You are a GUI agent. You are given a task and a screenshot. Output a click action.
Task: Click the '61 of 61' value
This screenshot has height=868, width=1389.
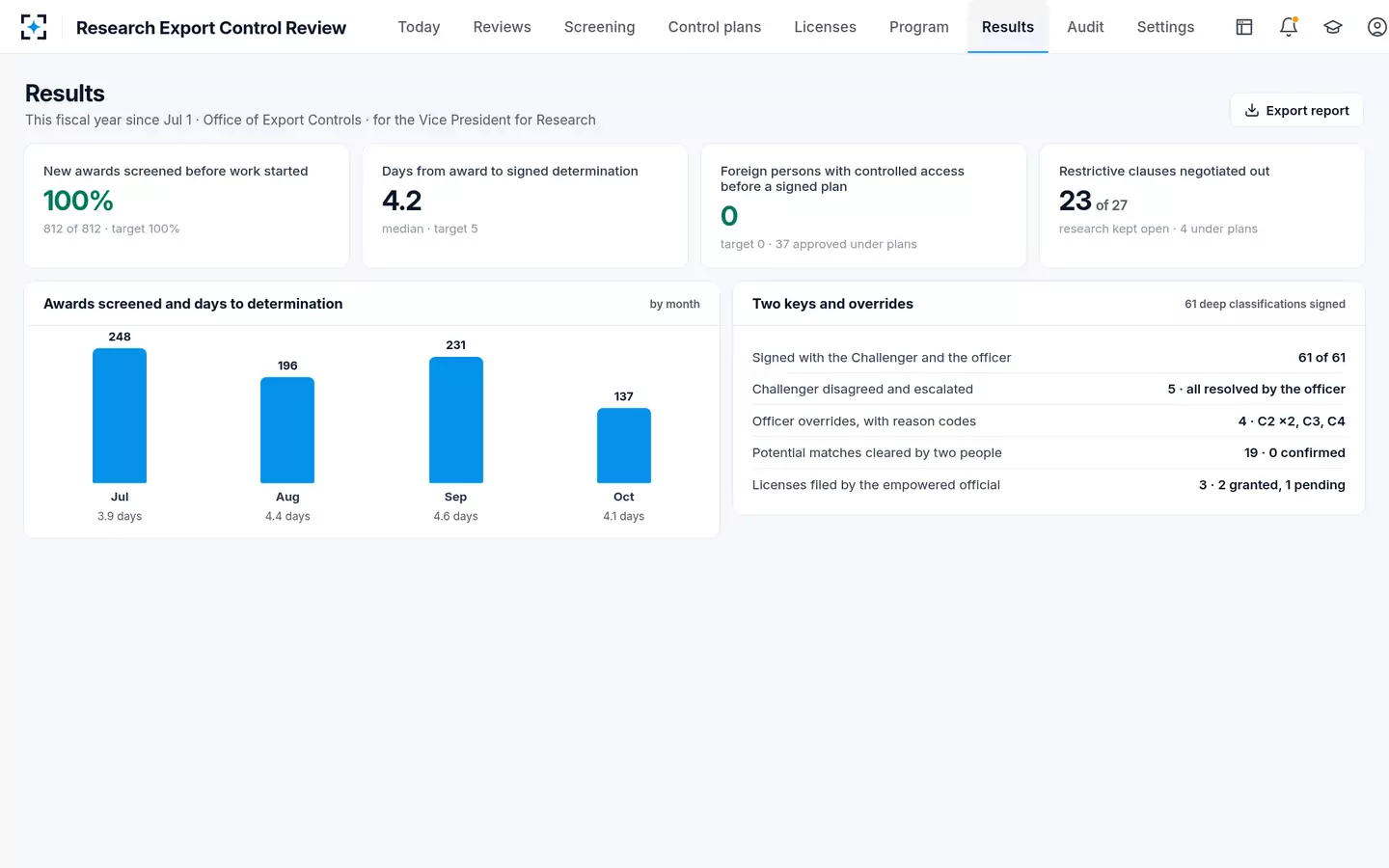pyautogui.click(x=1321, y=357)
